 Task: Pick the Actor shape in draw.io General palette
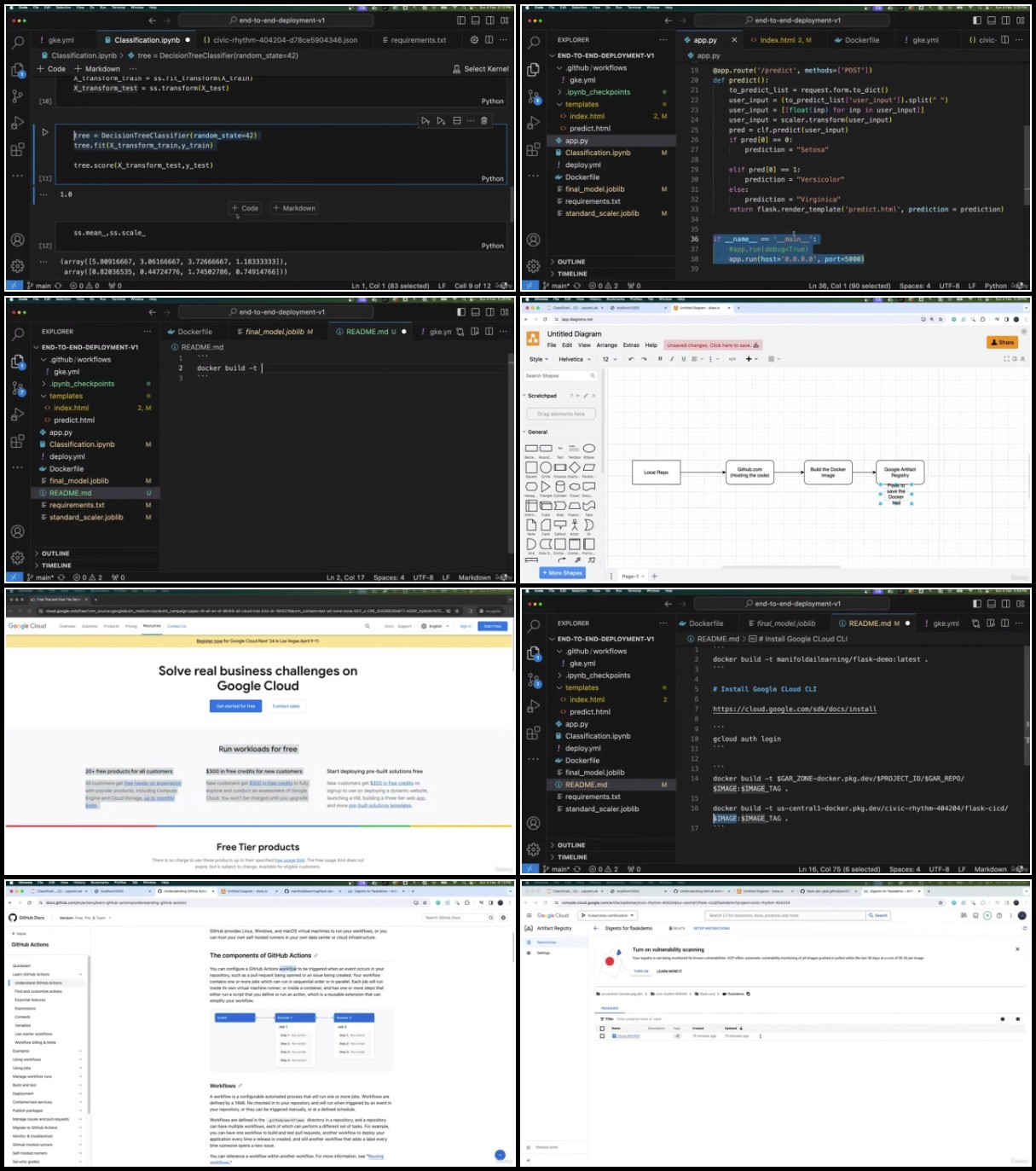pyautogui.click(x=575, y=525)
